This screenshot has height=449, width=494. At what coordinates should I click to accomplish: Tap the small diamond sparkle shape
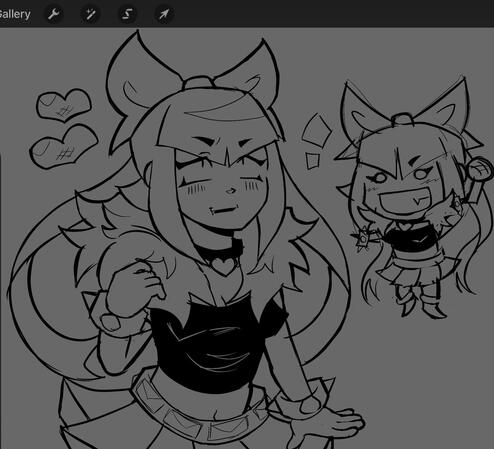[312, 161]
